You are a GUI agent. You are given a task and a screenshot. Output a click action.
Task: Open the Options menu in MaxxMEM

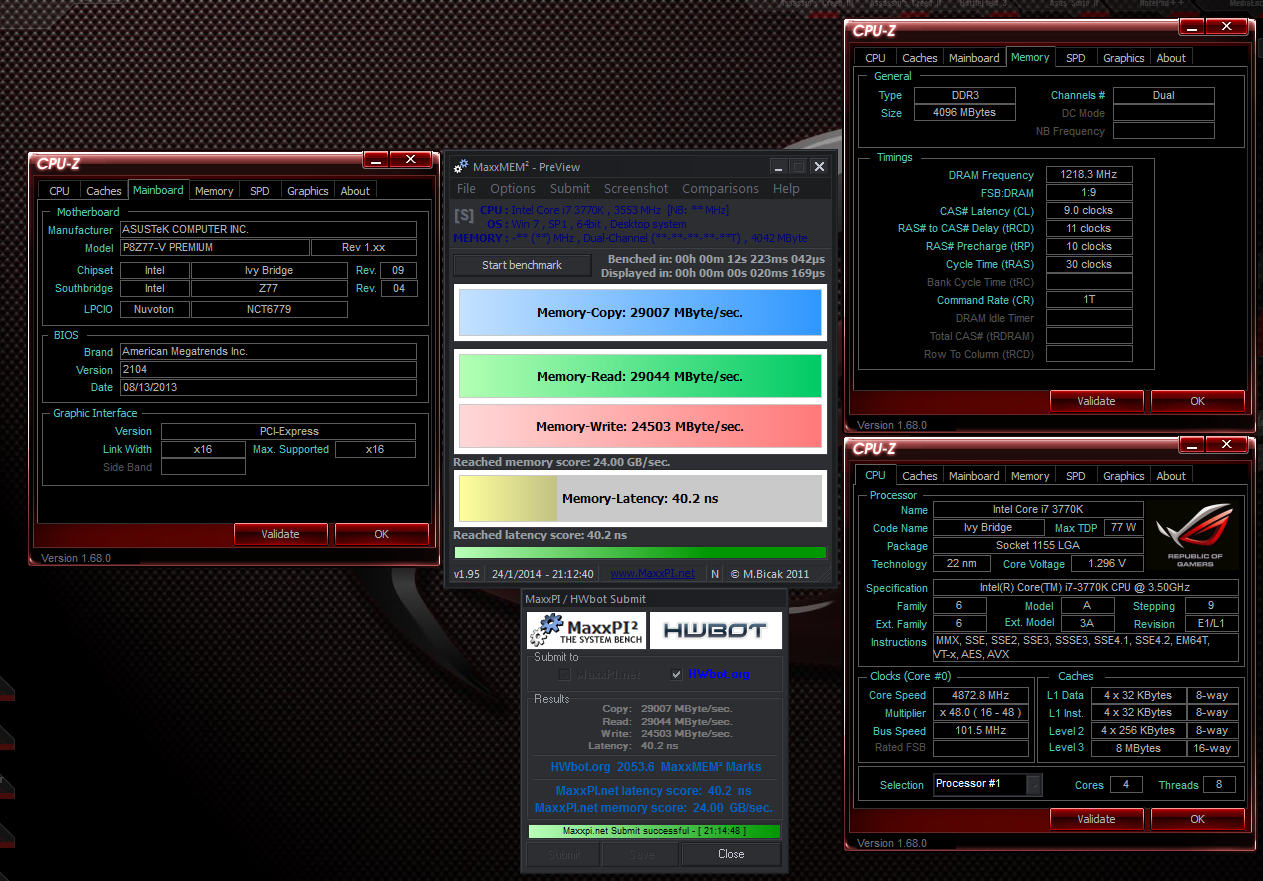[513, 188]
